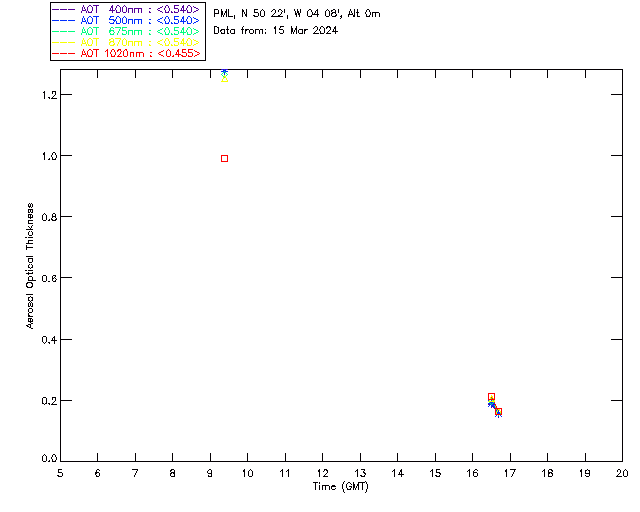Click the 0.2 y-axis tick label
This screenshot has height=512, width=640.
point(49,401)
